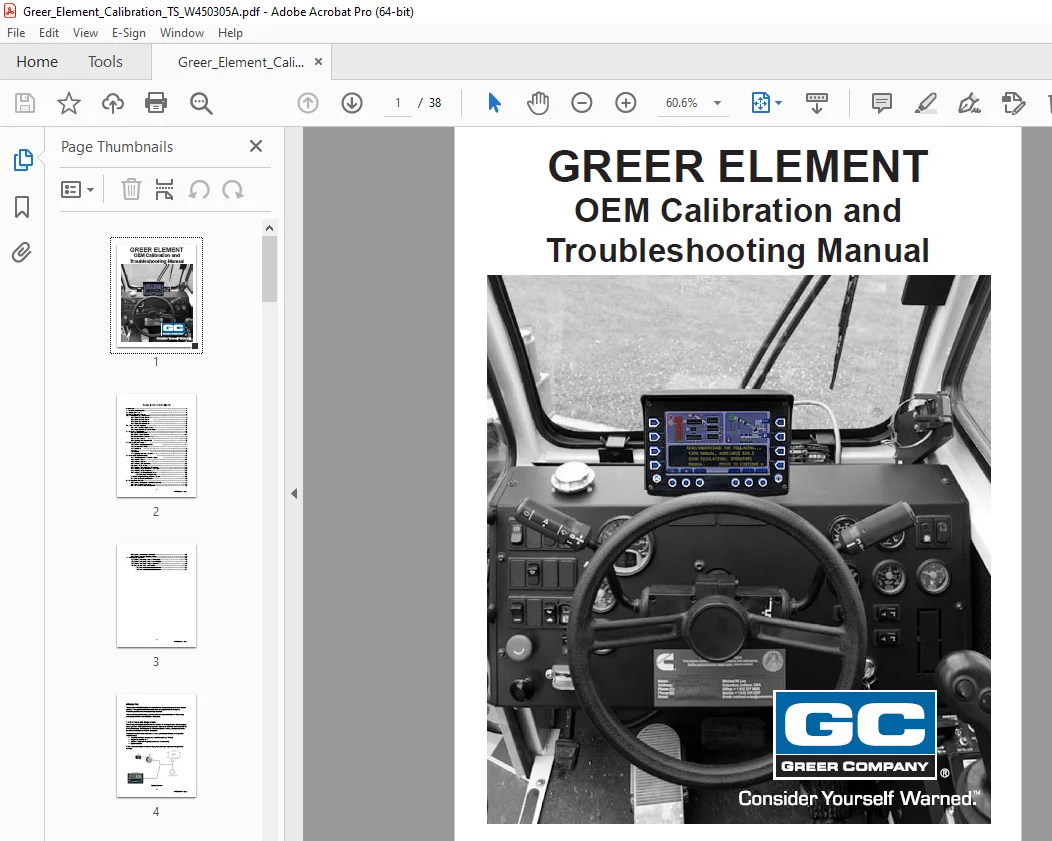Viewport: 1052px width, 841px height.
Task: Switch to the Tools tab
Action: (x=105, y=62)
